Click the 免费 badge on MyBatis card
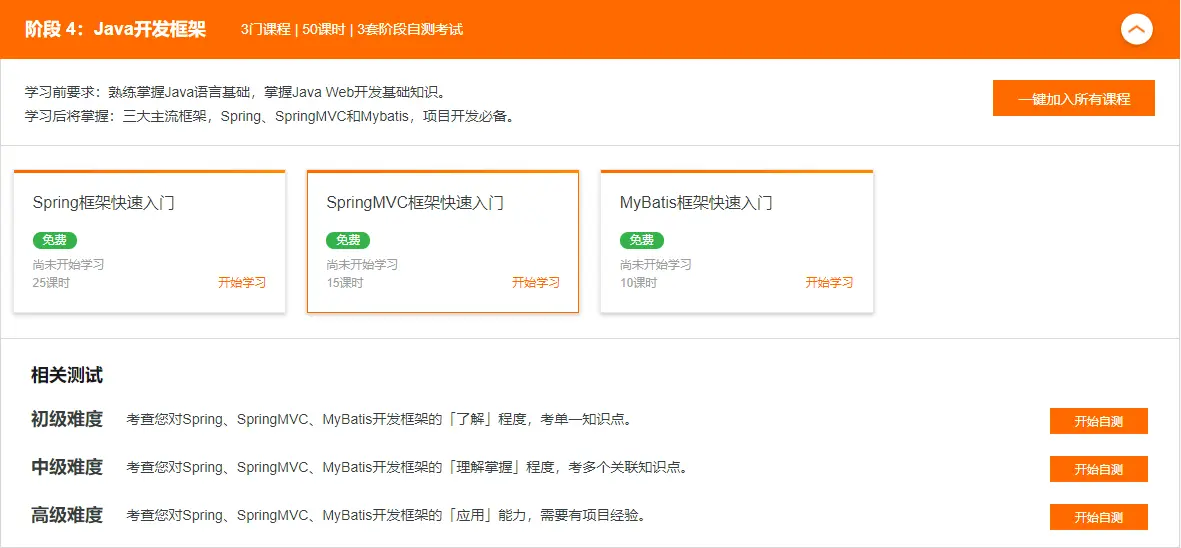Viewport: 1181px width, 548px height. tap(642, 240)
